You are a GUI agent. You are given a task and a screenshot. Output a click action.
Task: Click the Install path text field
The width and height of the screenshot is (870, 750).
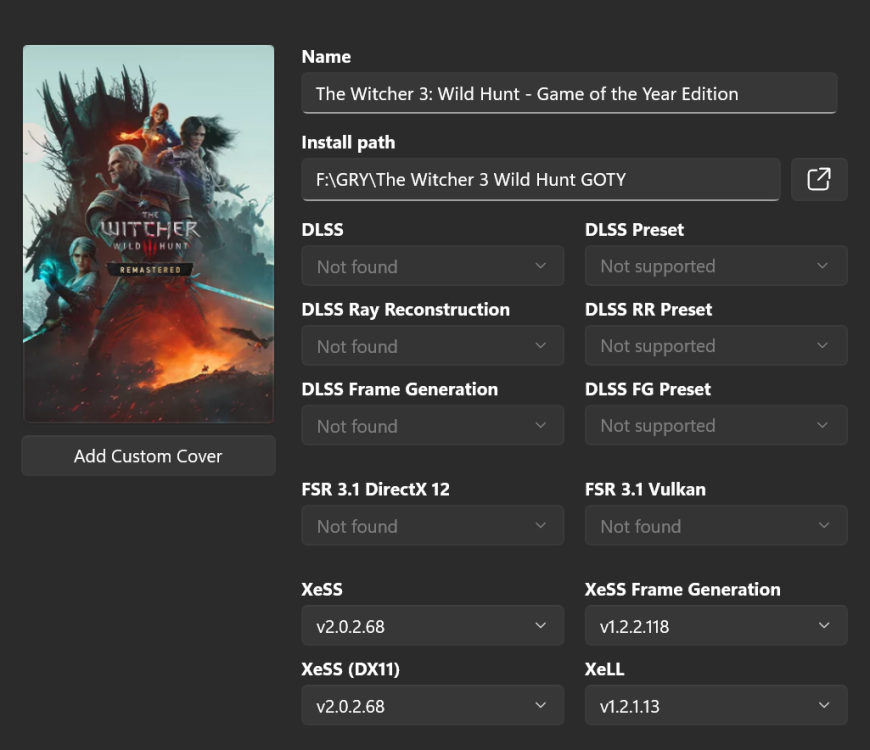click(x=541, y=179)
